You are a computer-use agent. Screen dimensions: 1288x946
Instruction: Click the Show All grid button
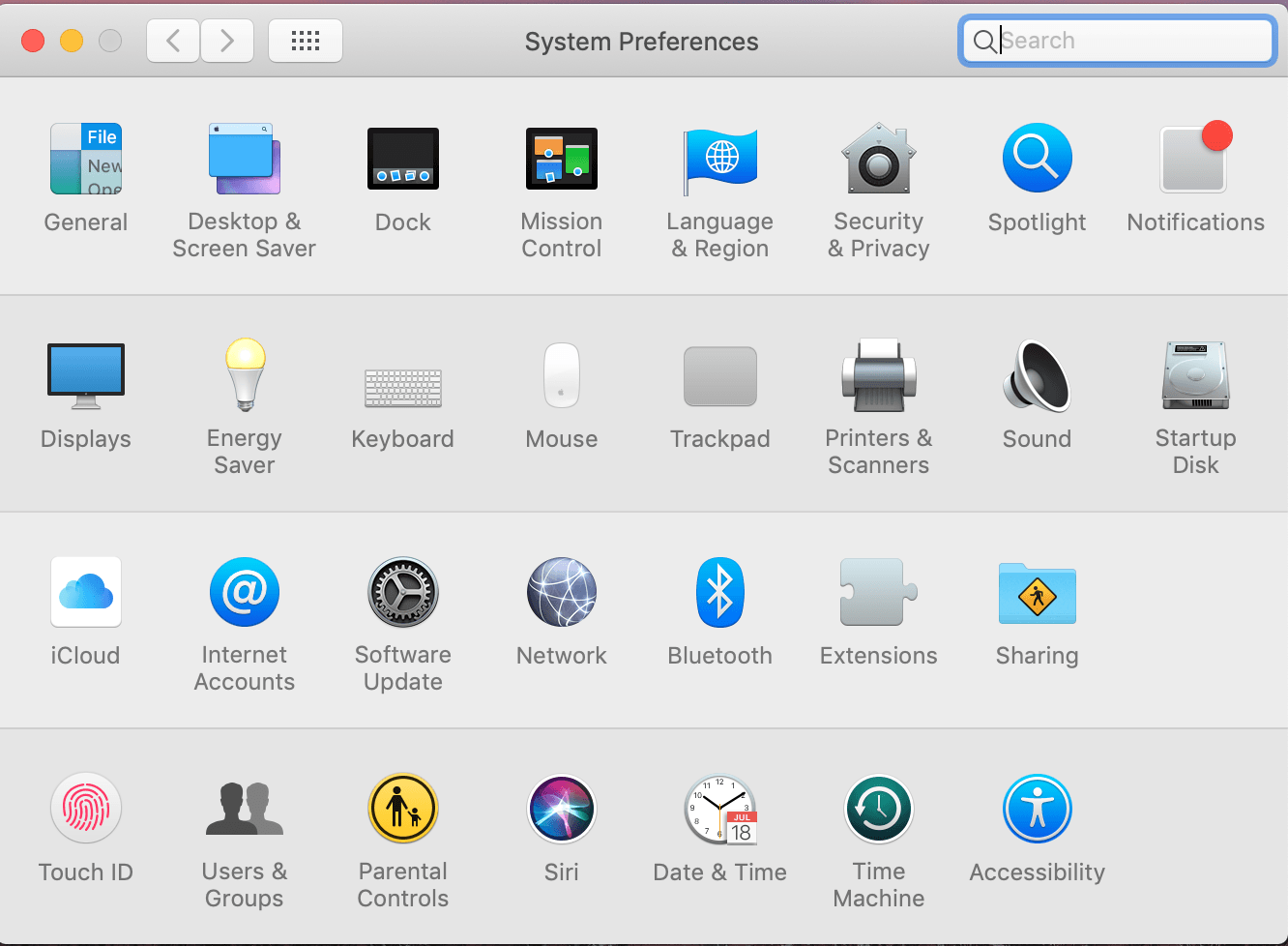[306, 41]
